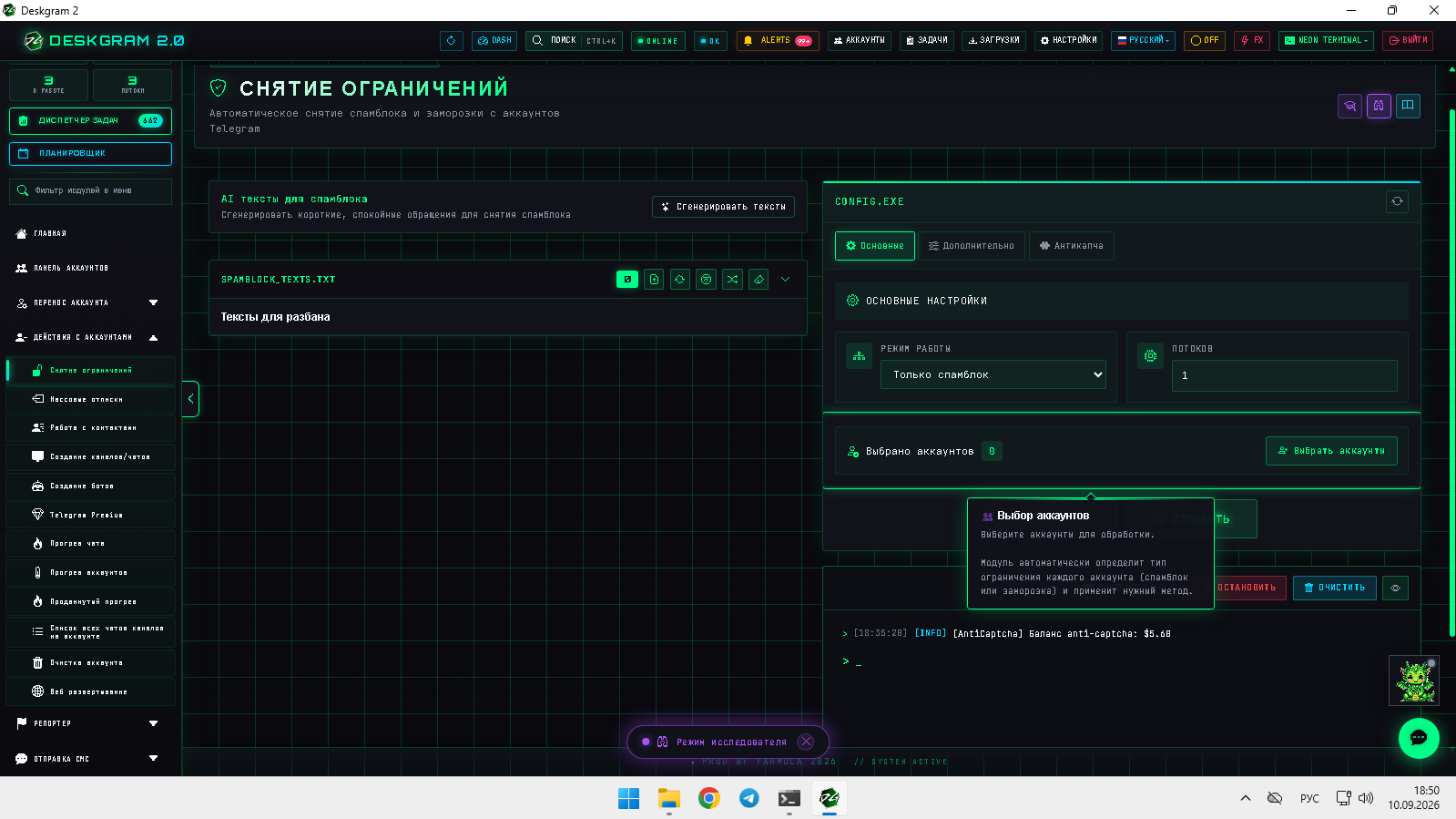Open Массовые отписки in the sidebar
Viewport: 1456px width, 819px height.
coord(91,399)
